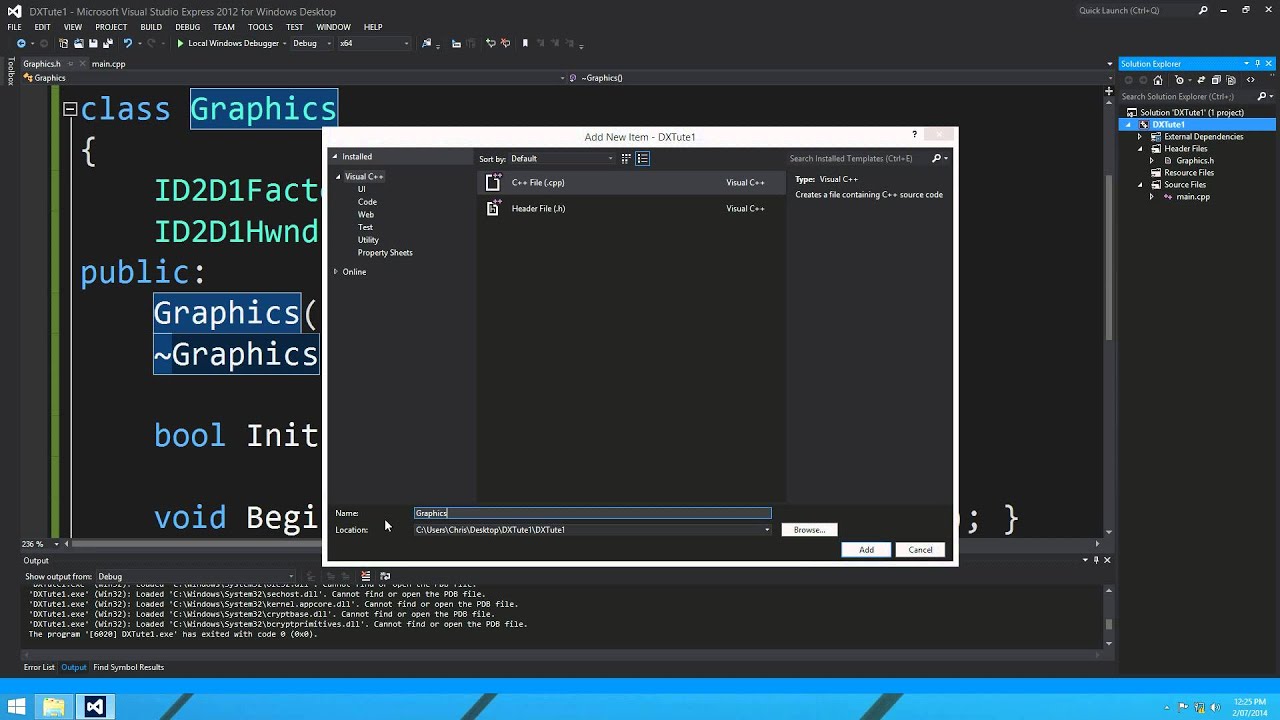Pin the Solution Explorer panel
Screen dimensions: 1280x720
click(1257, 64)
